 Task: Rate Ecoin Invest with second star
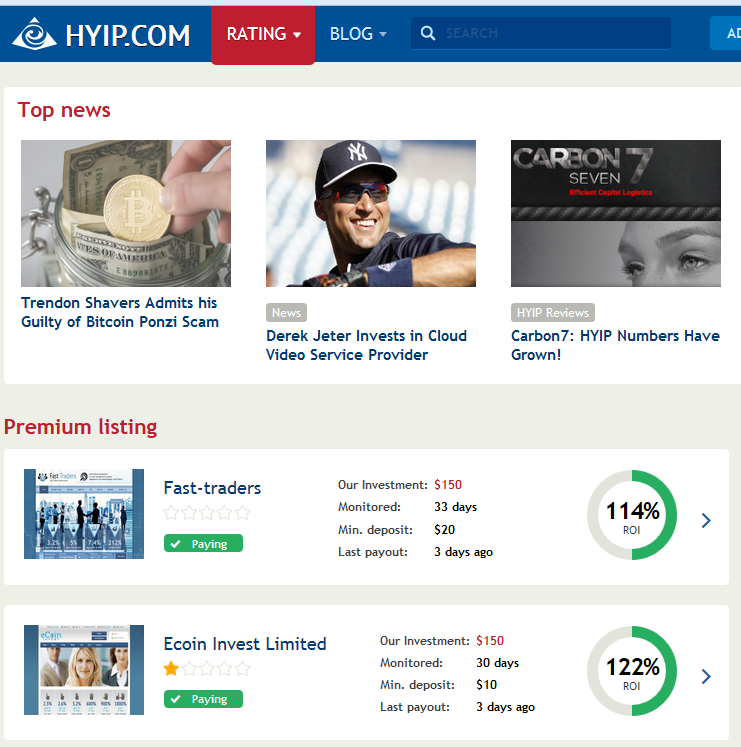189,669
